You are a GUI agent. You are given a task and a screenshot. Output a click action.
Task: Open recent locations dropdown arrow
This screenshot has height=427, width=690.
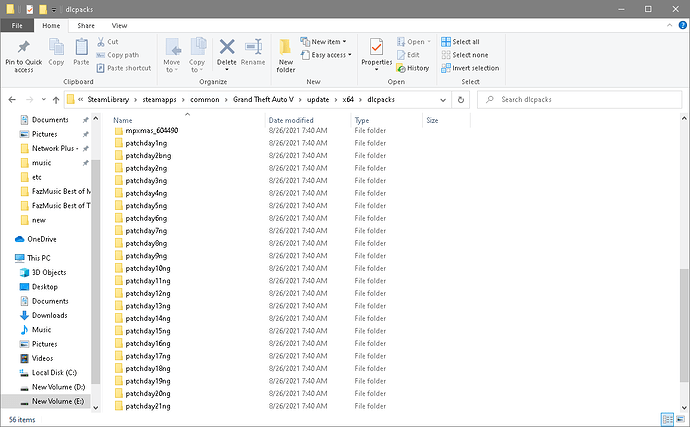(44, 100)
